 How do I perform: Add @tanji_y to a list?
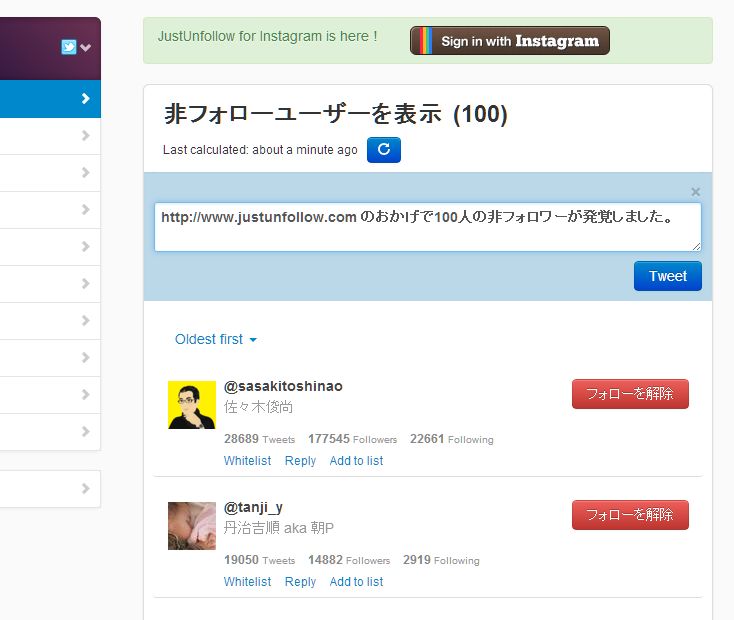pos(356,582)
